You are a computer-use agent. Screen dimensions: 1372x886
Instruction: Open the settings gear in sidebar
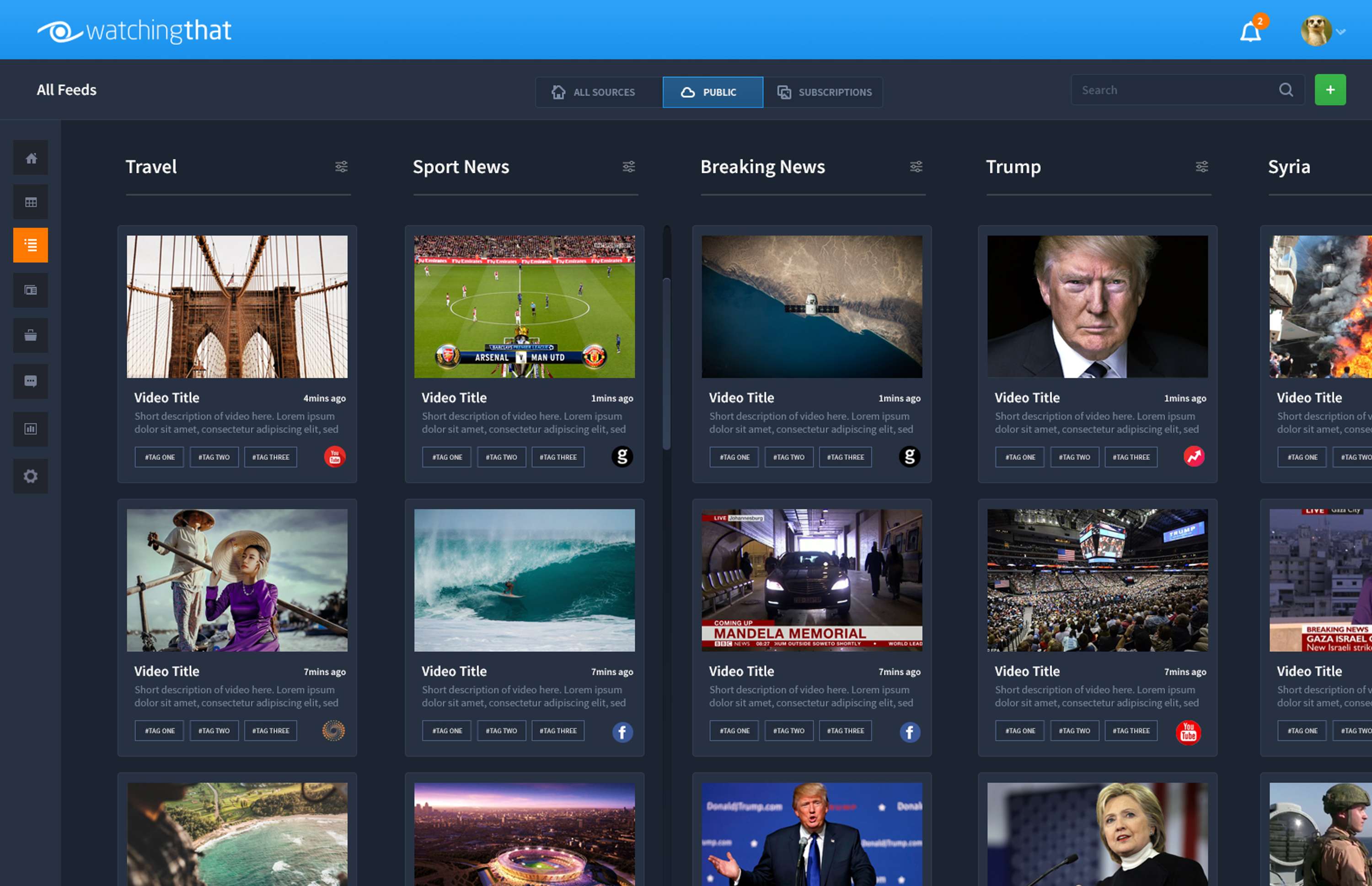click(31, 476)
